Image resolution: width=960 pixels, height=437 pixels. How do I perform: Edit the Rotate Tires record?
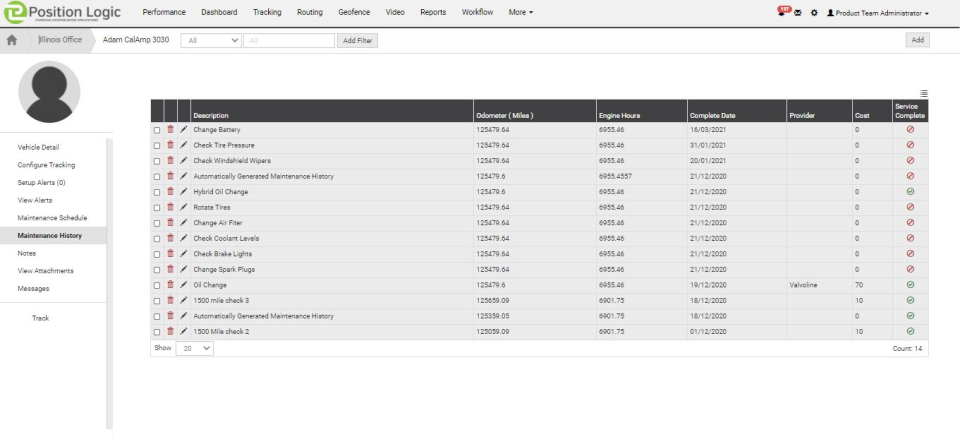tap(184, 207)
